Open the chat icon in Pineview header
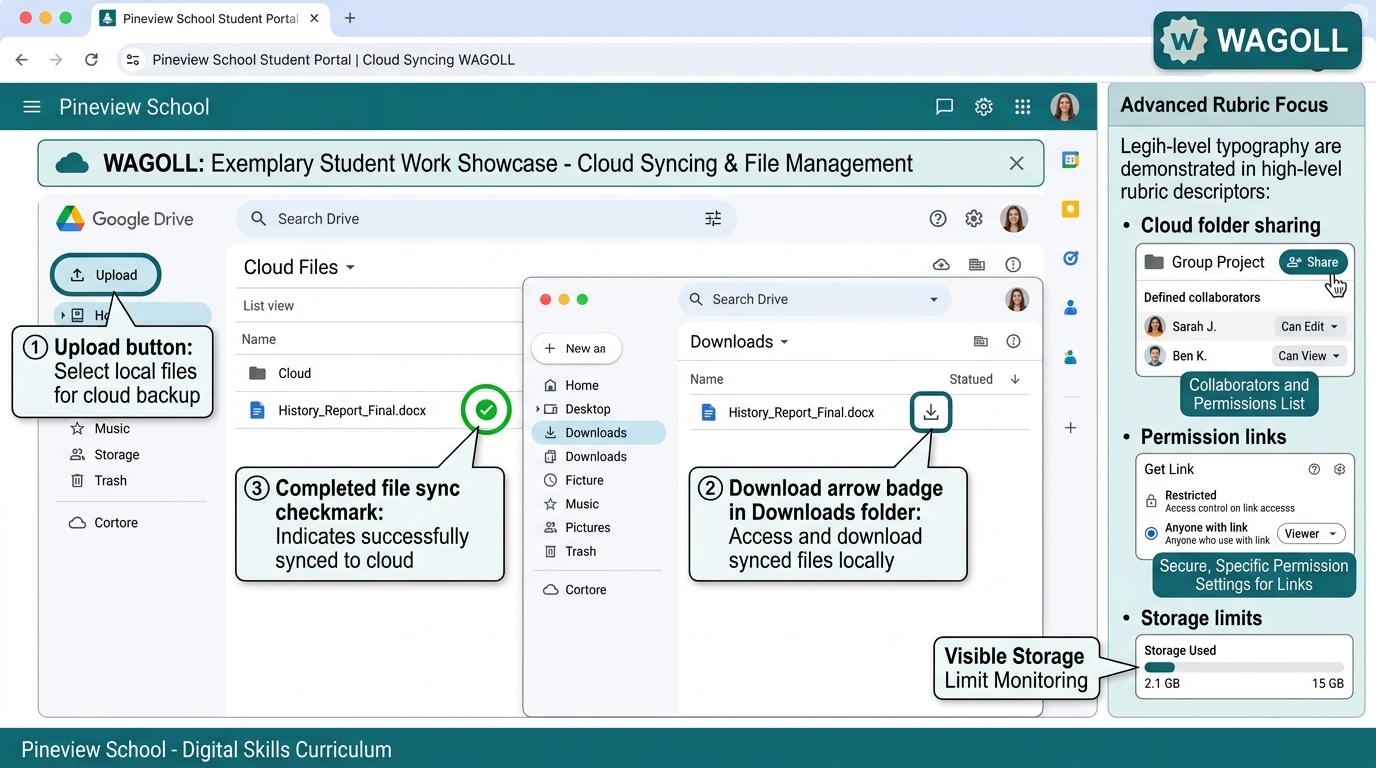Image resolution: width=1376 pixels, height=768 pixels. pos(944,107)
